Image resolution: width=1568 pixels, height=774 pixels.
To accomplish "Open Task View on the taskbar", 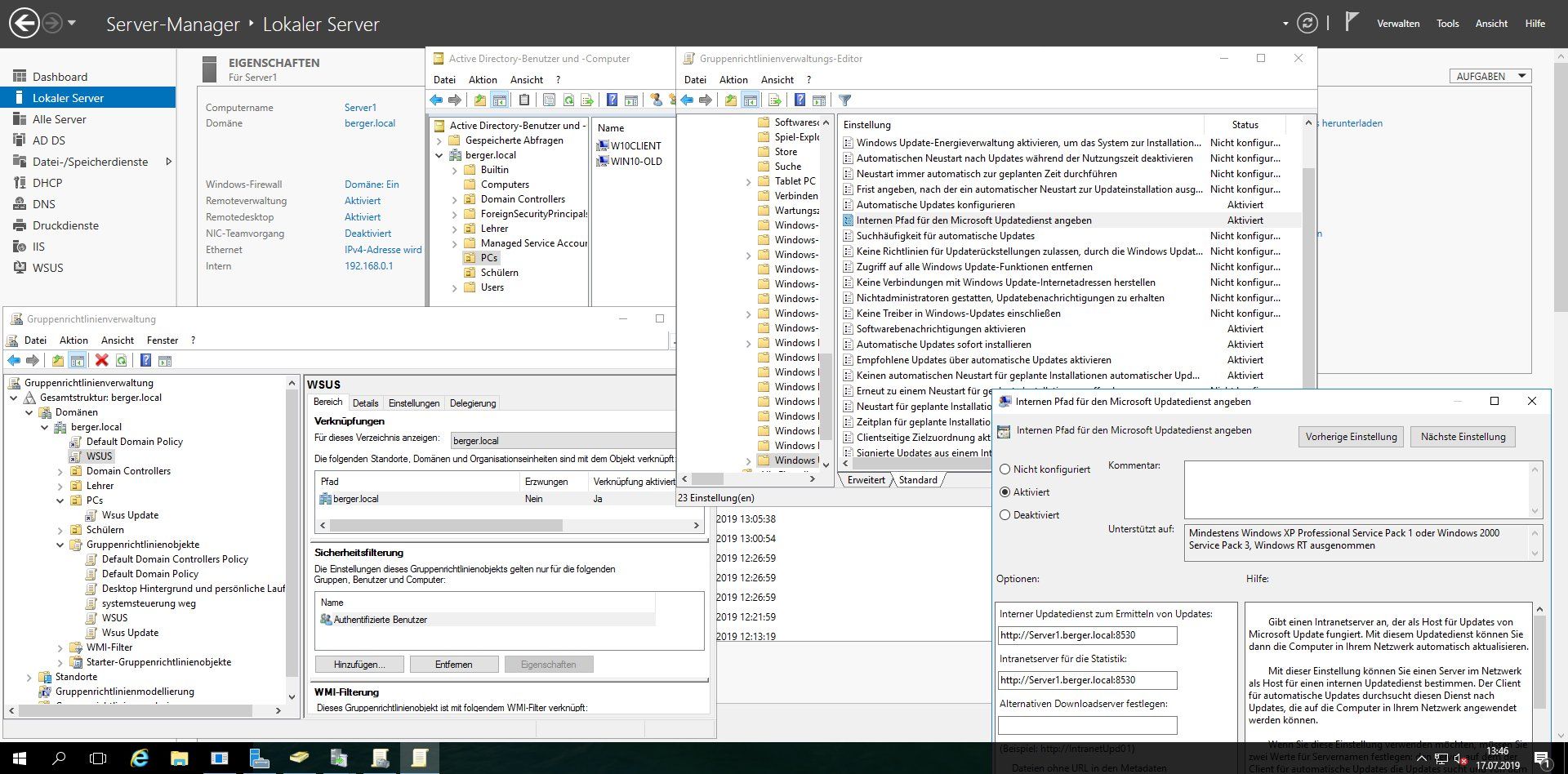I will [x=98, y=758].
